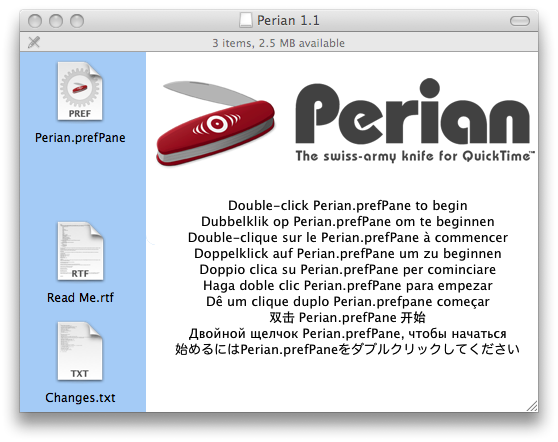This screenshot has width=558, height=442.
Task: Click the French 'Double-clique sur le' line
Action: 348,238
